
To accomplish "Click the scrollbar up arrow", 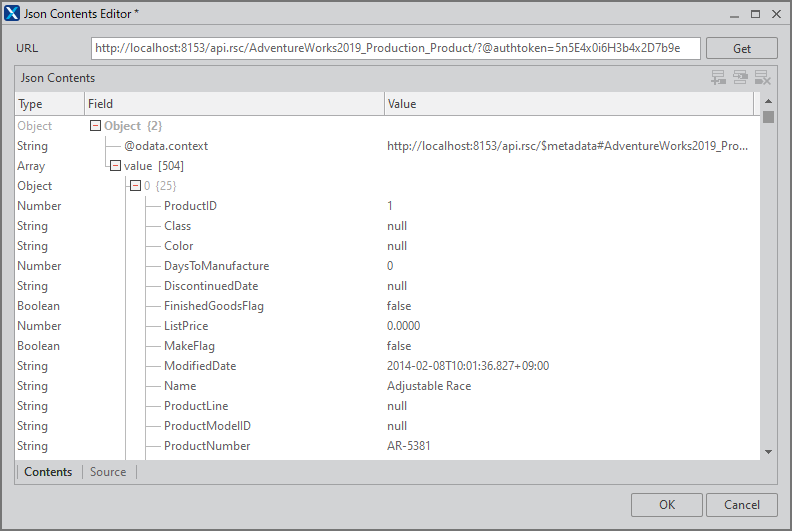I will (x=768, y=102).
